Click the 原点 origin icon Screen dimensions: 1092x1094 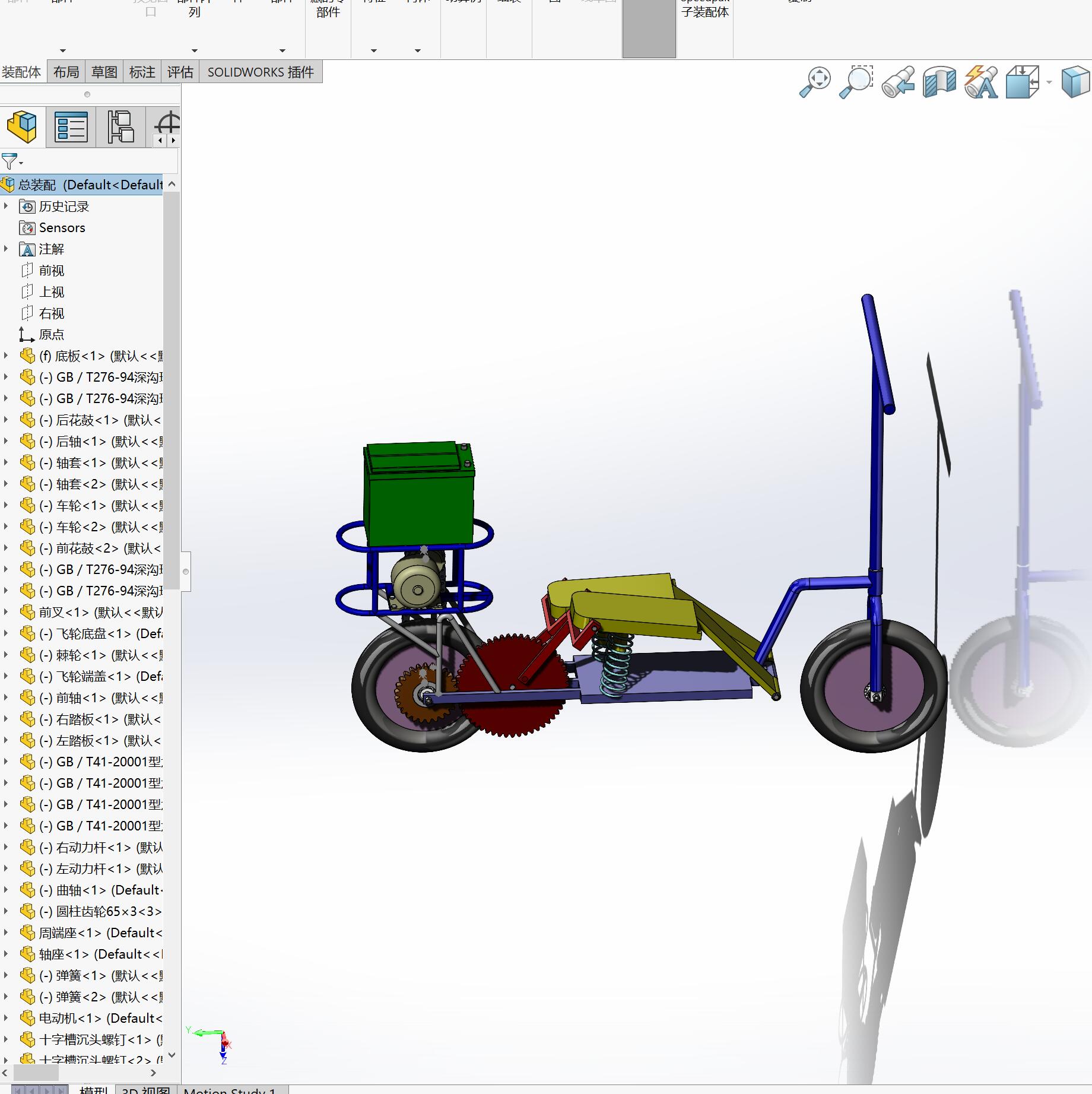click(x=27, y=335)
